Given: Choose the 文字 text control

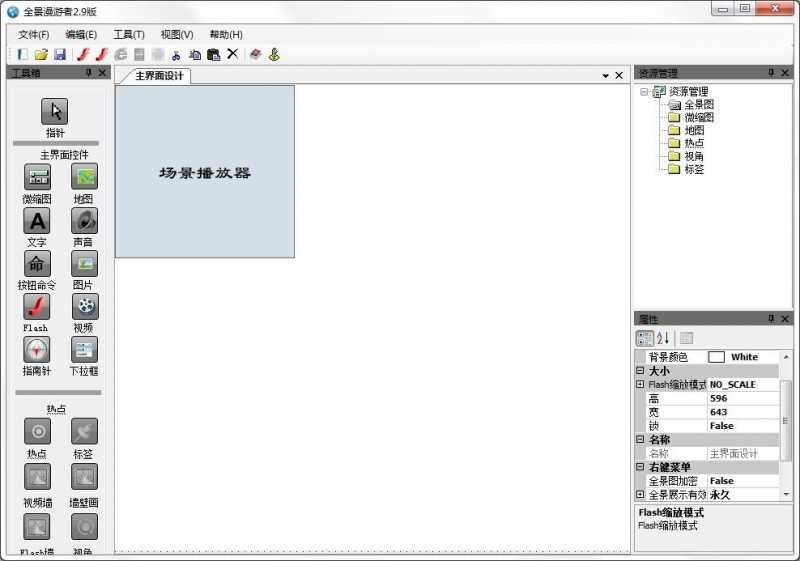Looking at the screenshot, I should (37, 221).
